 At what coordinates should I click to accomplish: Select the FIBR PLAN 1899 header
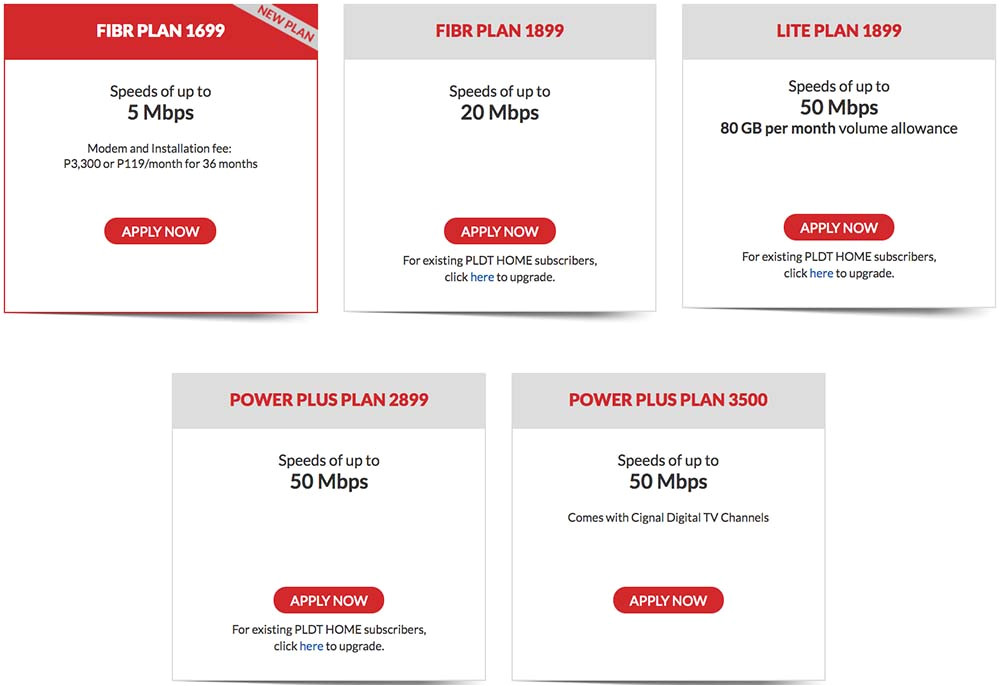click(500, 31)
